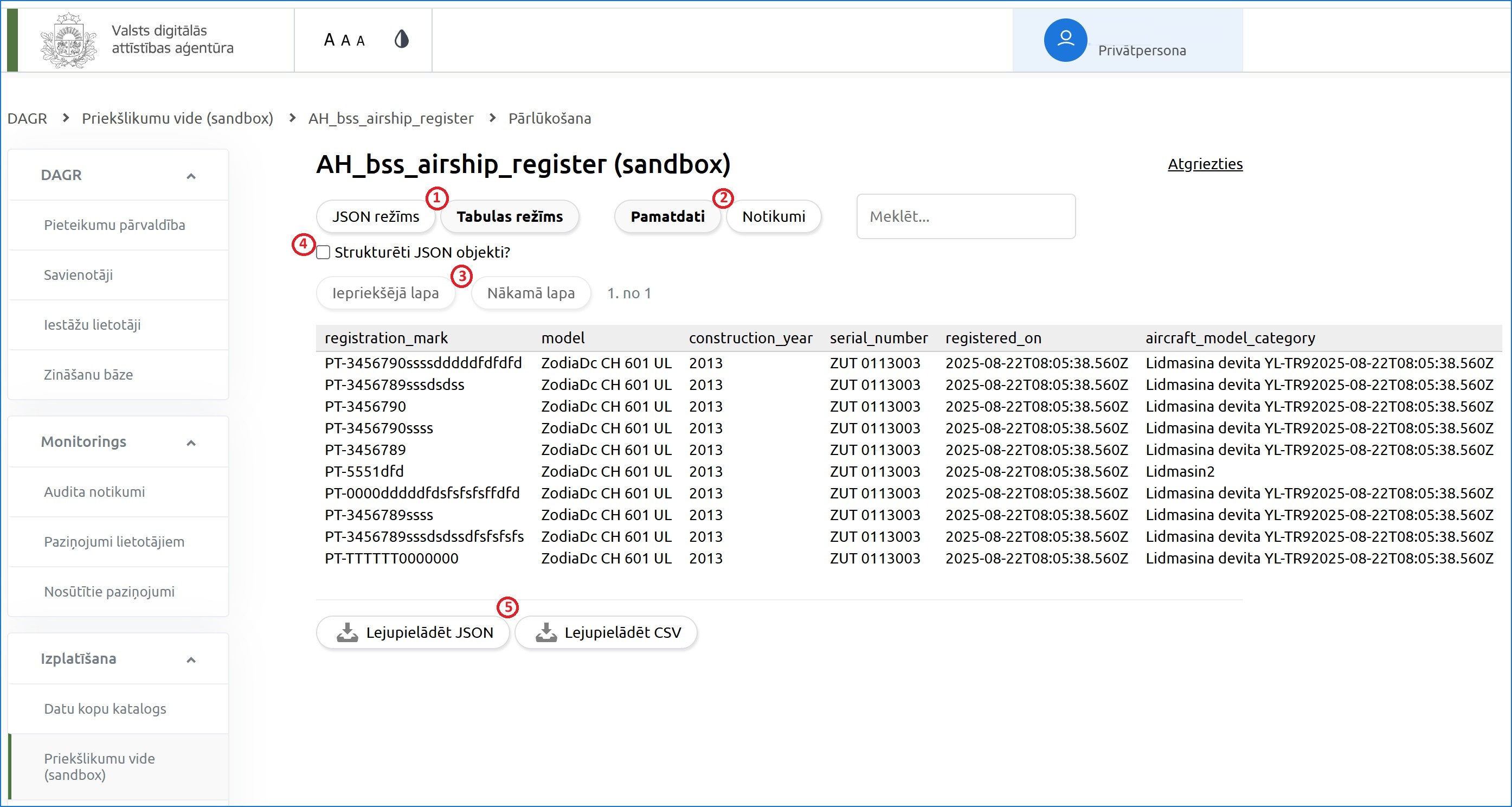
Task: Toggle the contrast droplet icon
Action: tap(402, 40)
